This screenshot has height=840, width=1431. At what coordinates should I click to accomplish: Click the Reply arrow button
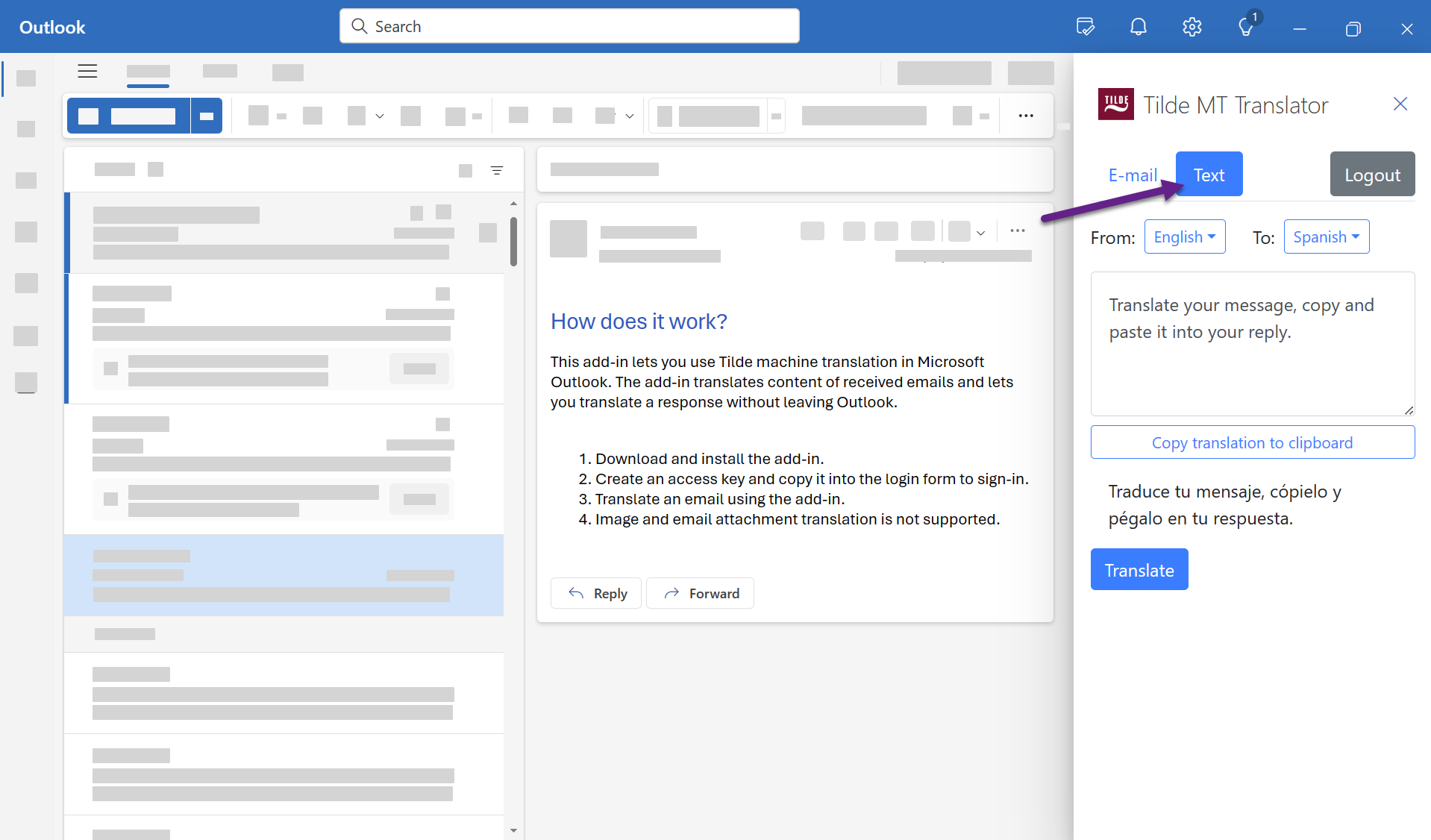click(596, 593)
